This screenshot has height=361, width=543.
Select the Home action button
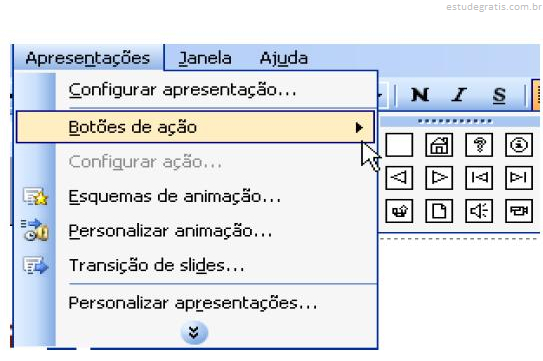coord(439,145)
